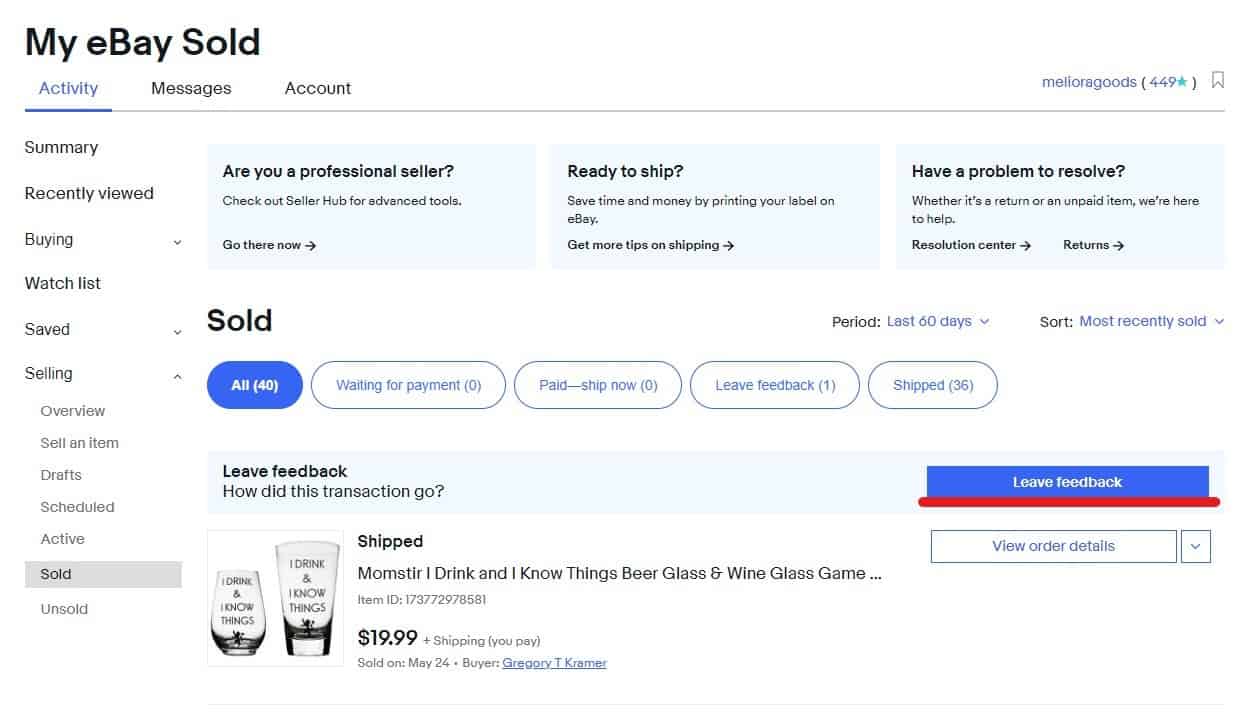Viewport: 1258px width, 716px height.
Task: Open the dropdown arrow beside View order details
Action: [1196, 546]
